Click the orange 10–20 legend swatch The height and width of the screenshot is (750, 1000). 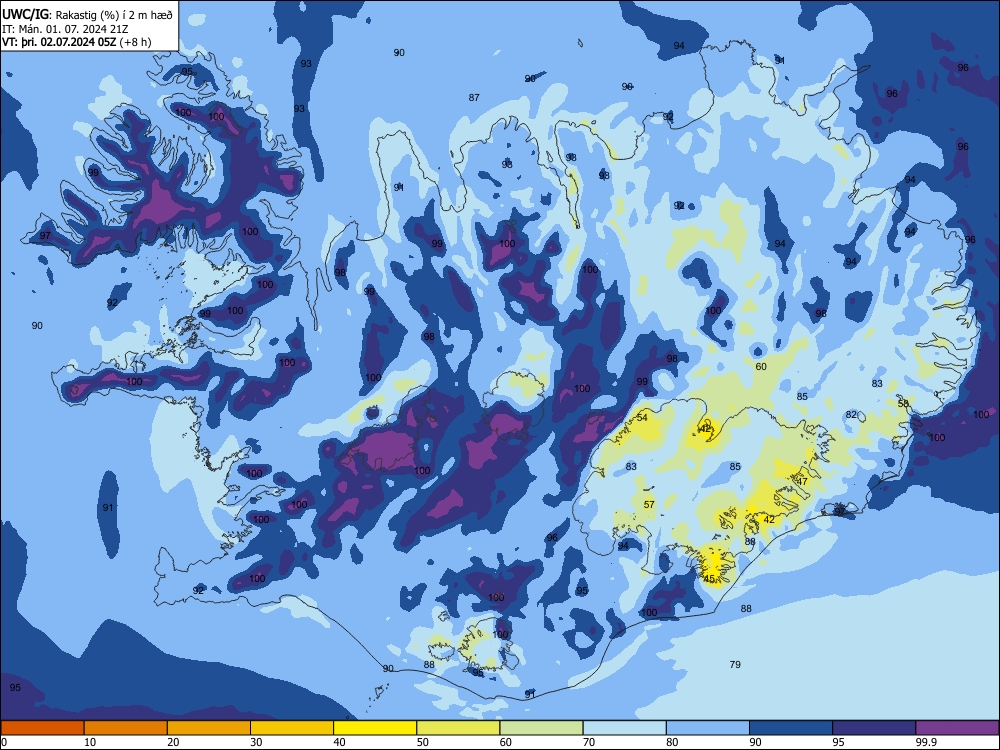(x=126, y=728)
